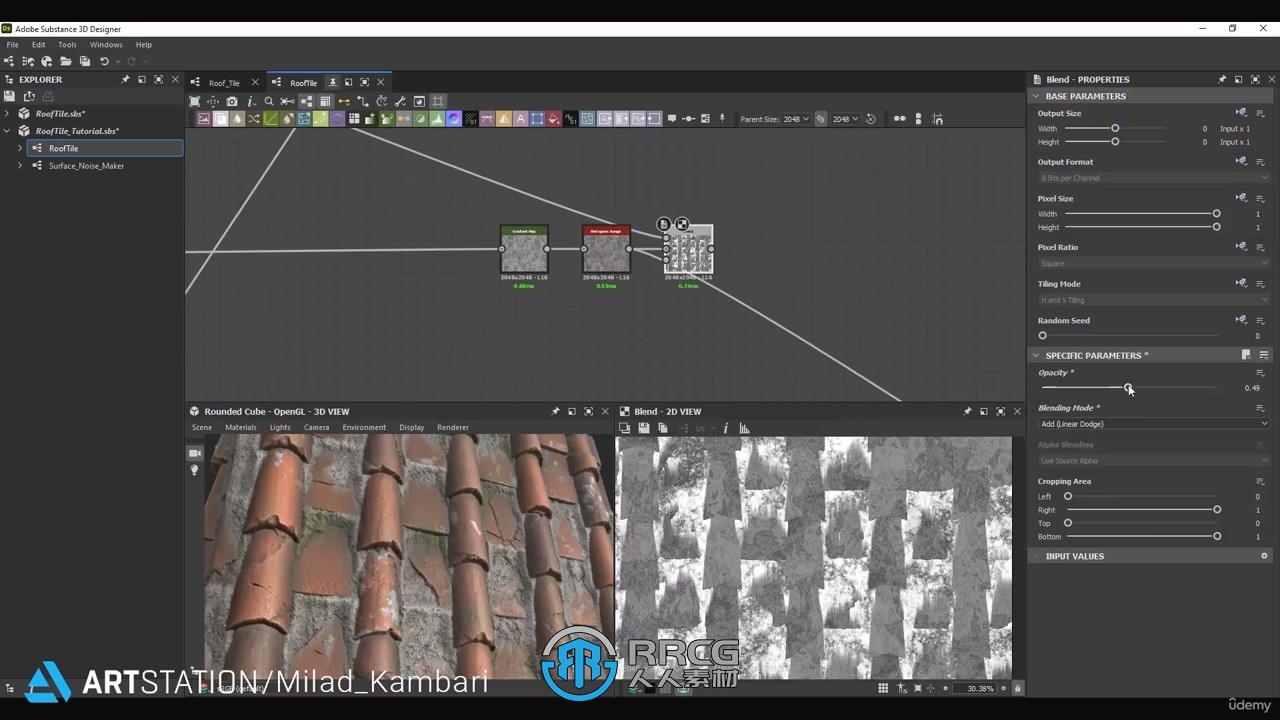Add a Blend node from node shelf
The width and height of the screenshot is (1280, 720).
click(x=221, y=118)
